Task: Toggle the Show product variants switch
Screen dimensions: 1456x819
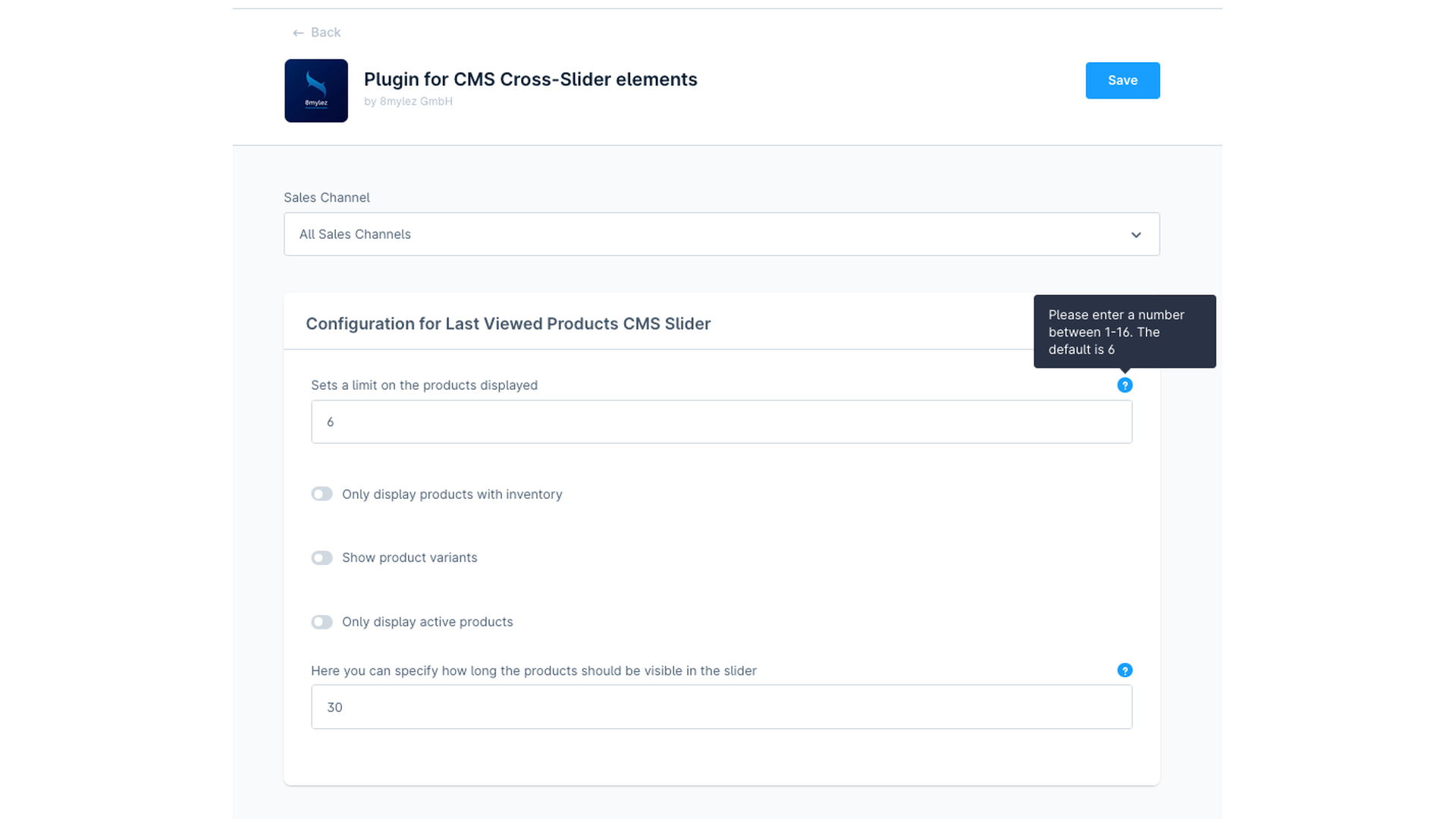Action: [x=322, y=558]
